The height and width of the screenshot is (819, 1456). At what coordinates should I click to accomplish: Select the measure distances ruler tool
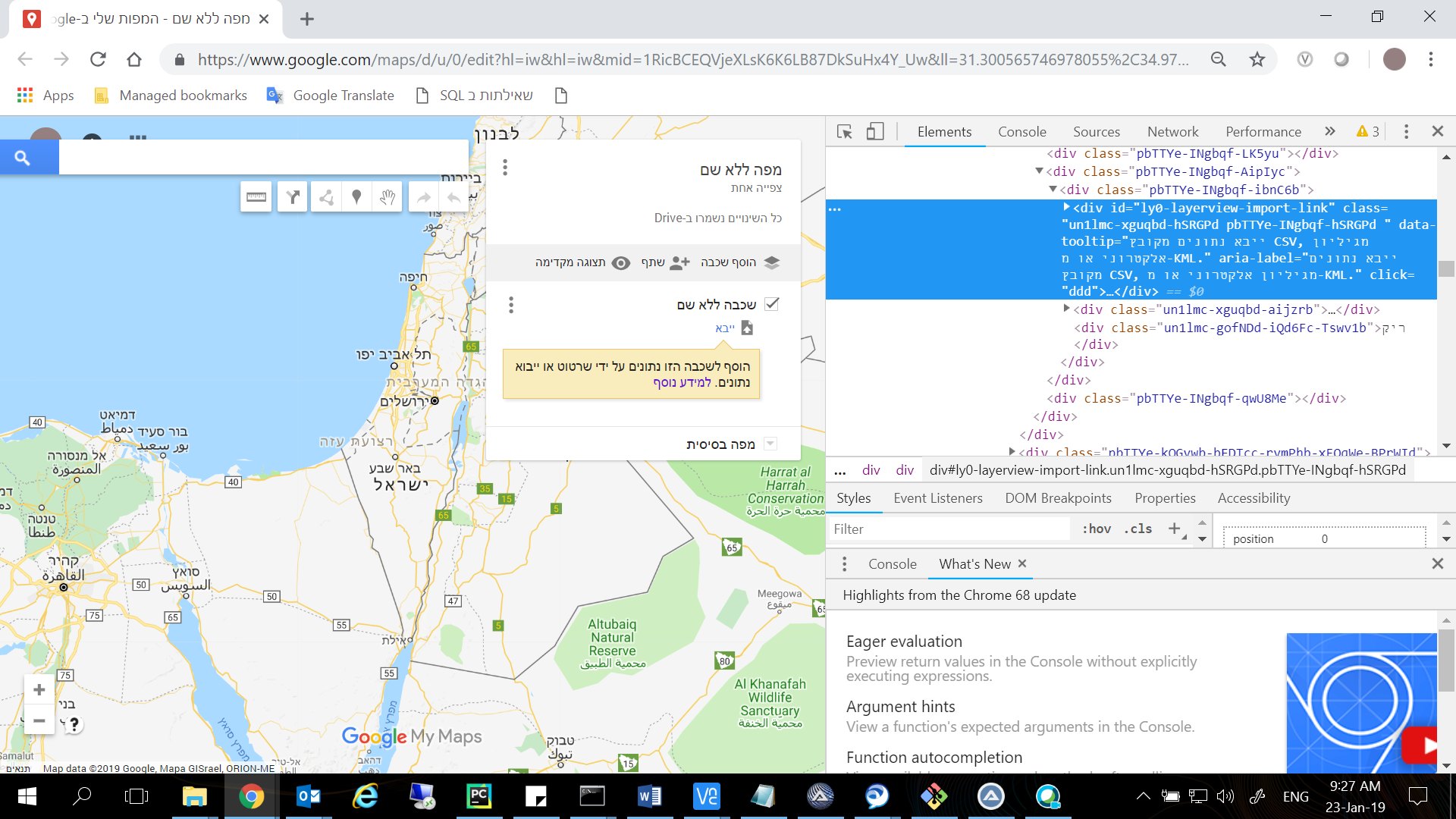(x=256, y=197)
